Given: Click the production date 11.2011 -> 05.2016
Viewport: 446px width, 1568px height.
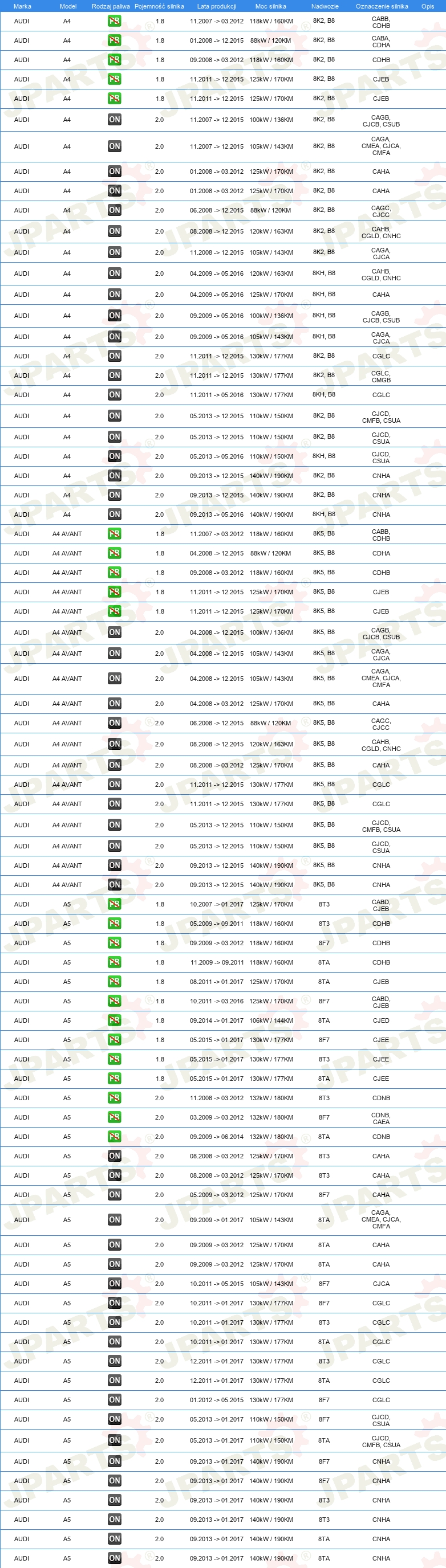Looking at the screenshot, I should [216, 395].
